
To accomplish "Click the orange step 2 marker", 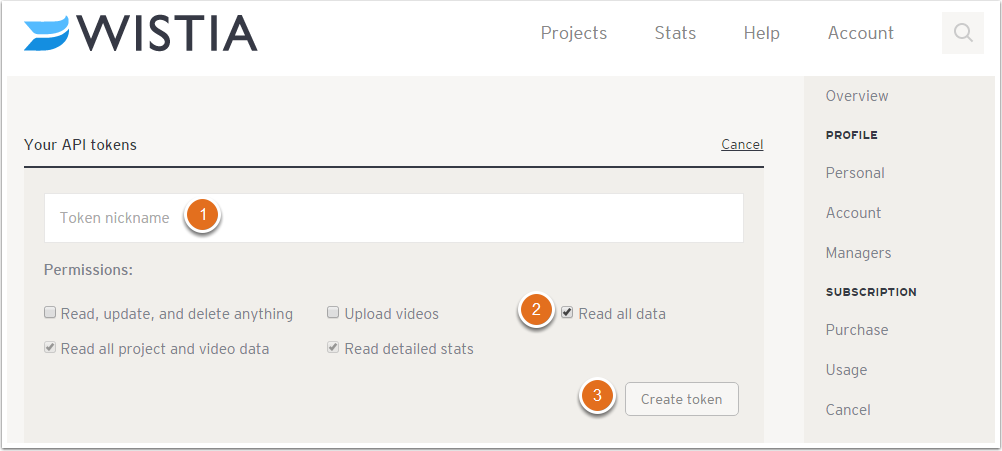I will (536, 310).
